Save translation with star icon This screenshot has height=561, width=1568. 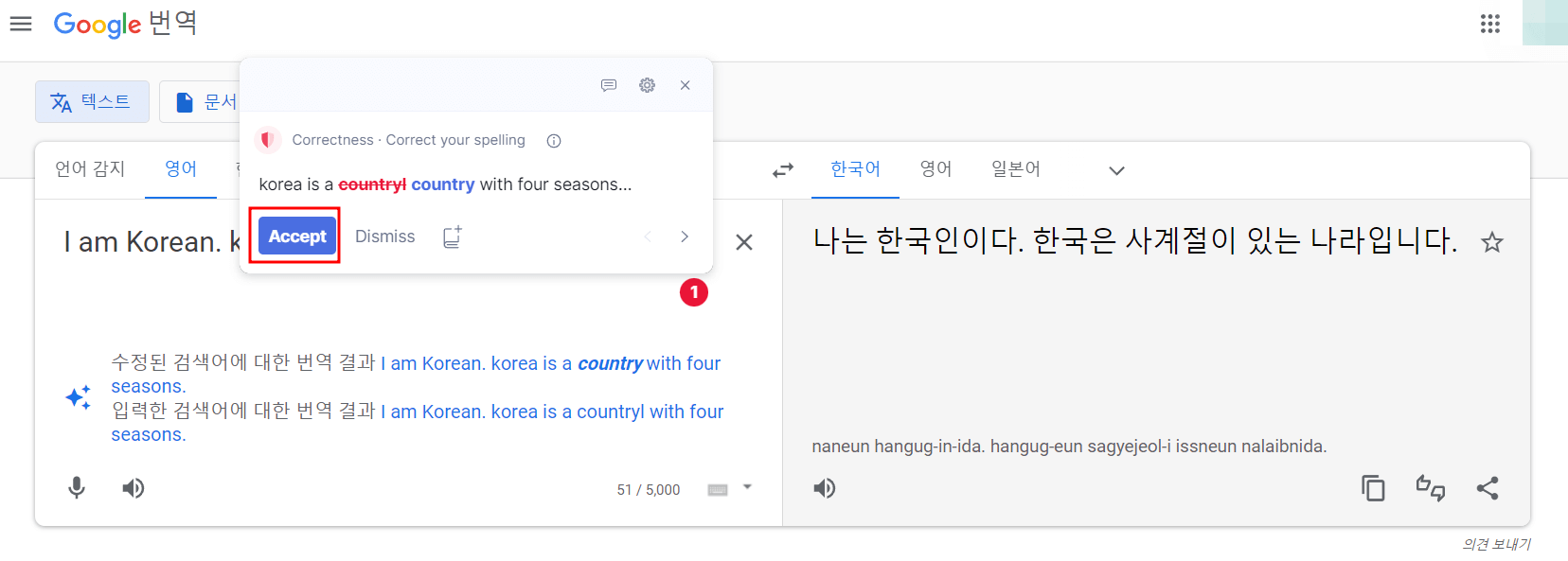point(1492,242)
